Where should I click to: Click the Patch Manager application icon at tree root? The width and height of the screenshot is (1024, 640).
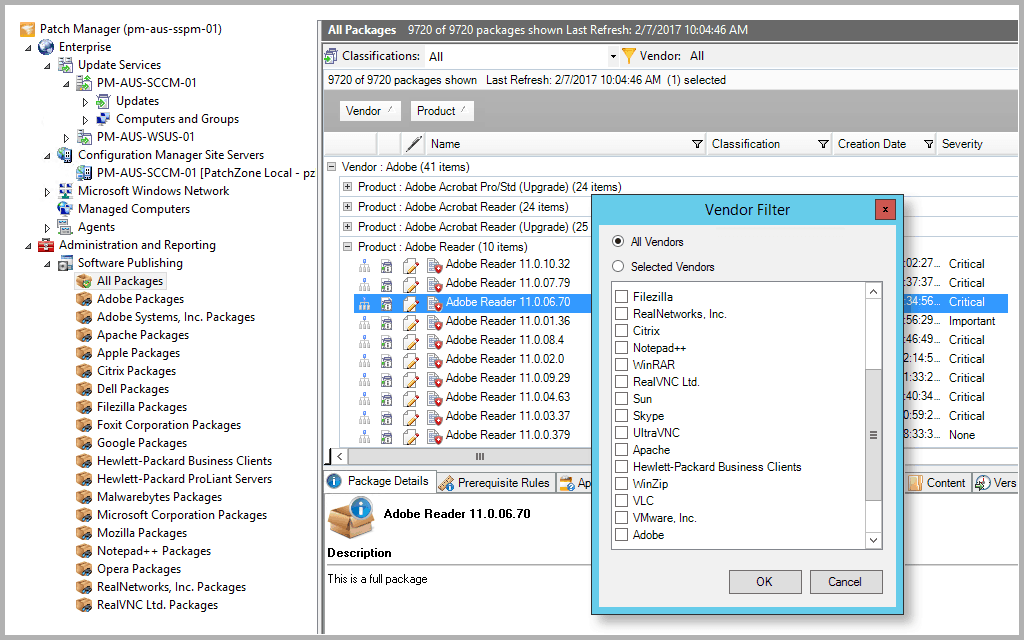pyautogui.click(x=25, y=28)
